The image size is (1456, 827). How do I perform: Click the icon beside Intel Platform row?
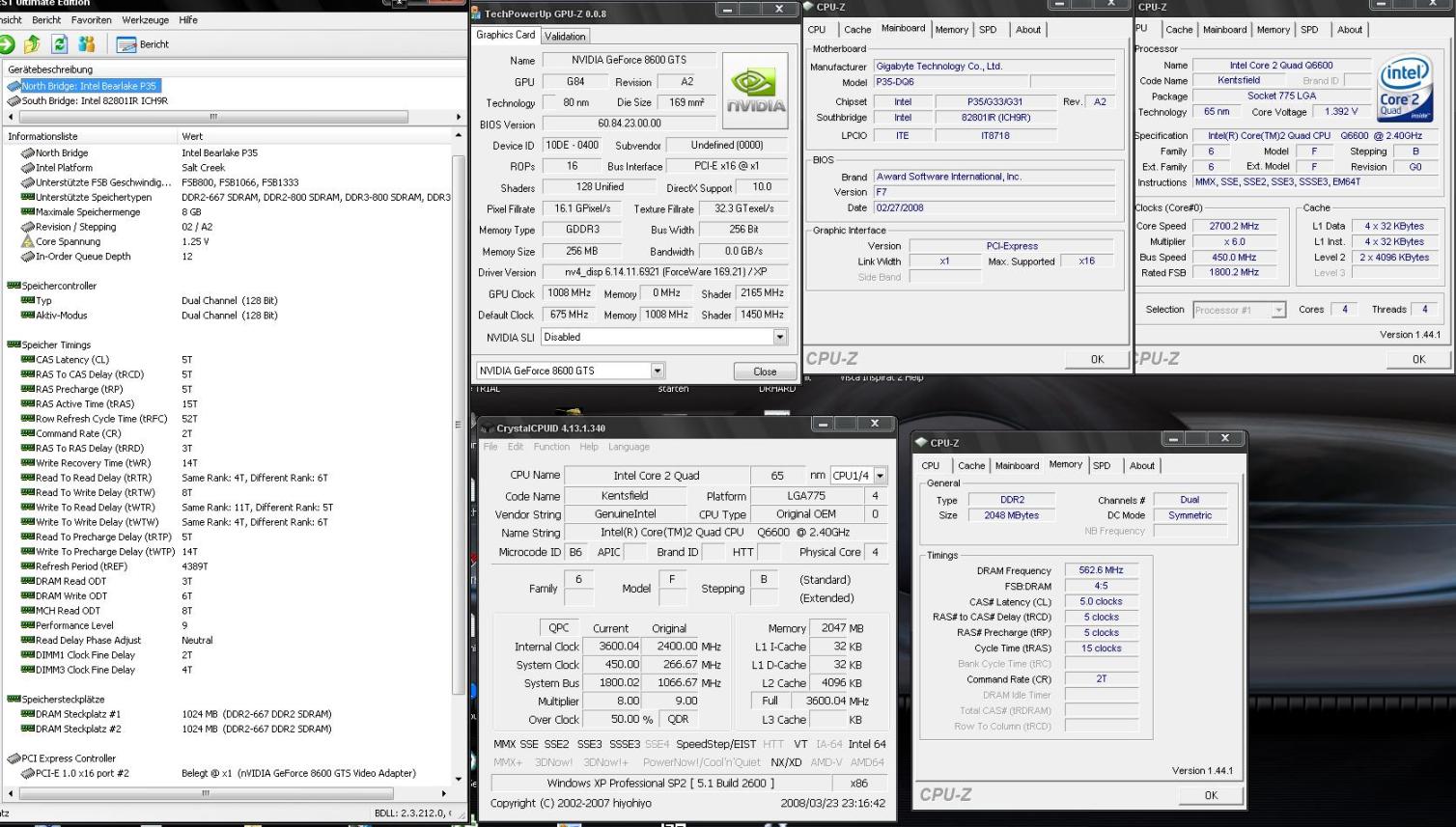pos(28,168)
